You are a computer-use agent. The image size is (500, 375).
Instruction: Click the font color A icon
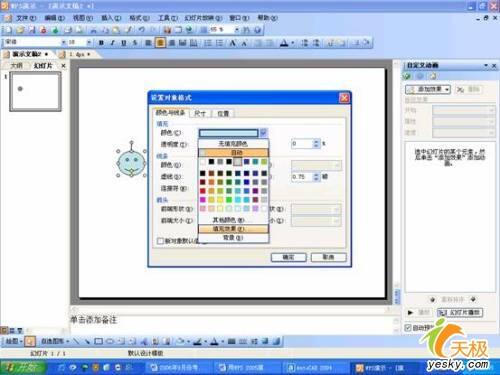click(284, 43)
